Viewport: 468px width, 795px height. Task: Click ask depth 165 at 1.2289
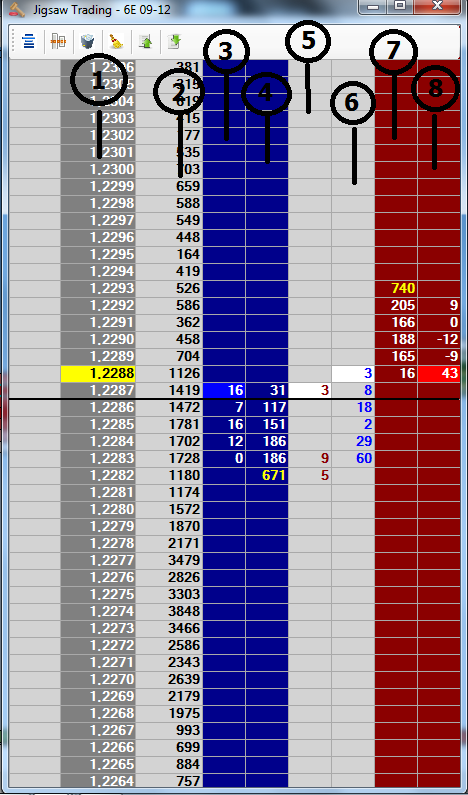[x=396, y=356]
